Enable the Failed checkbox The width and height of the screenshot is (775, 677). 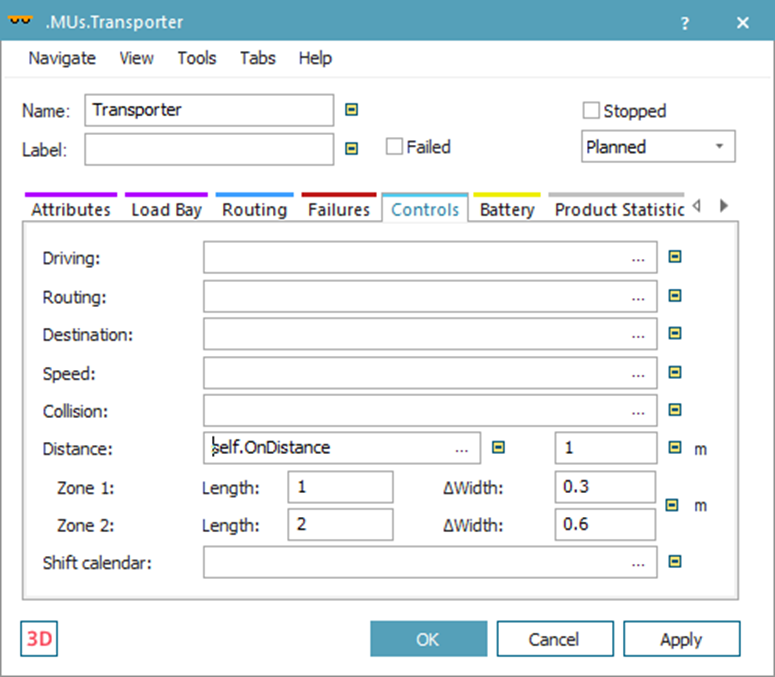[x=395, y=147]
